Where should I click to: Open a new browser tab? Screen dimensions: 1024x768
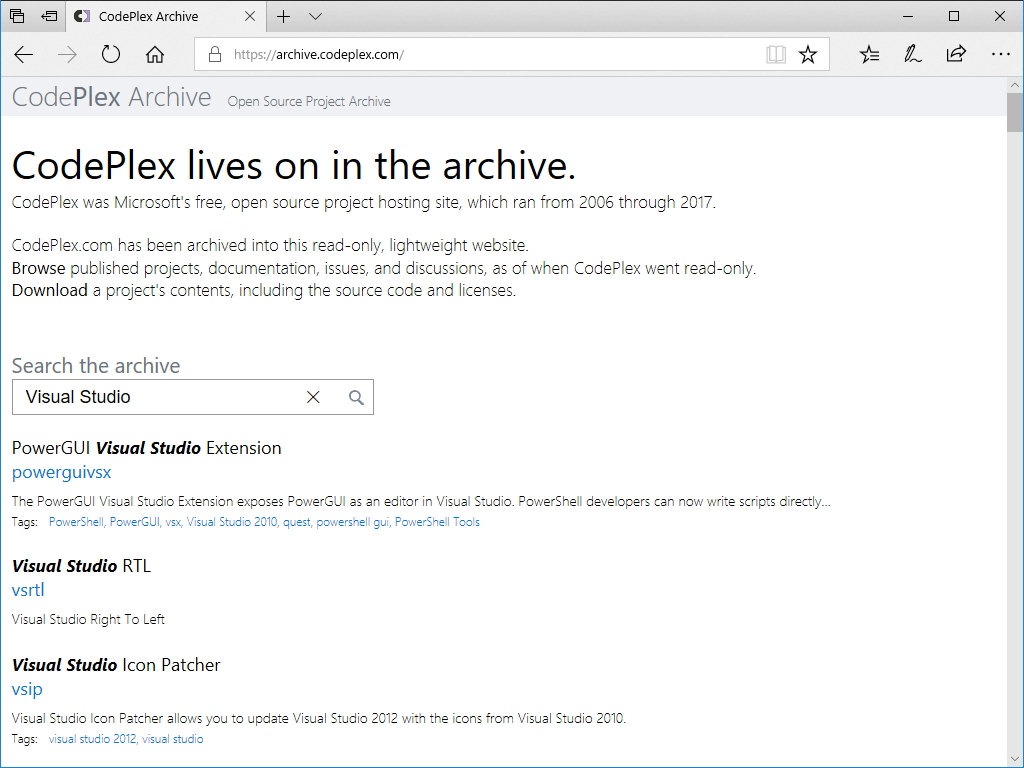(x=285, y=17)
